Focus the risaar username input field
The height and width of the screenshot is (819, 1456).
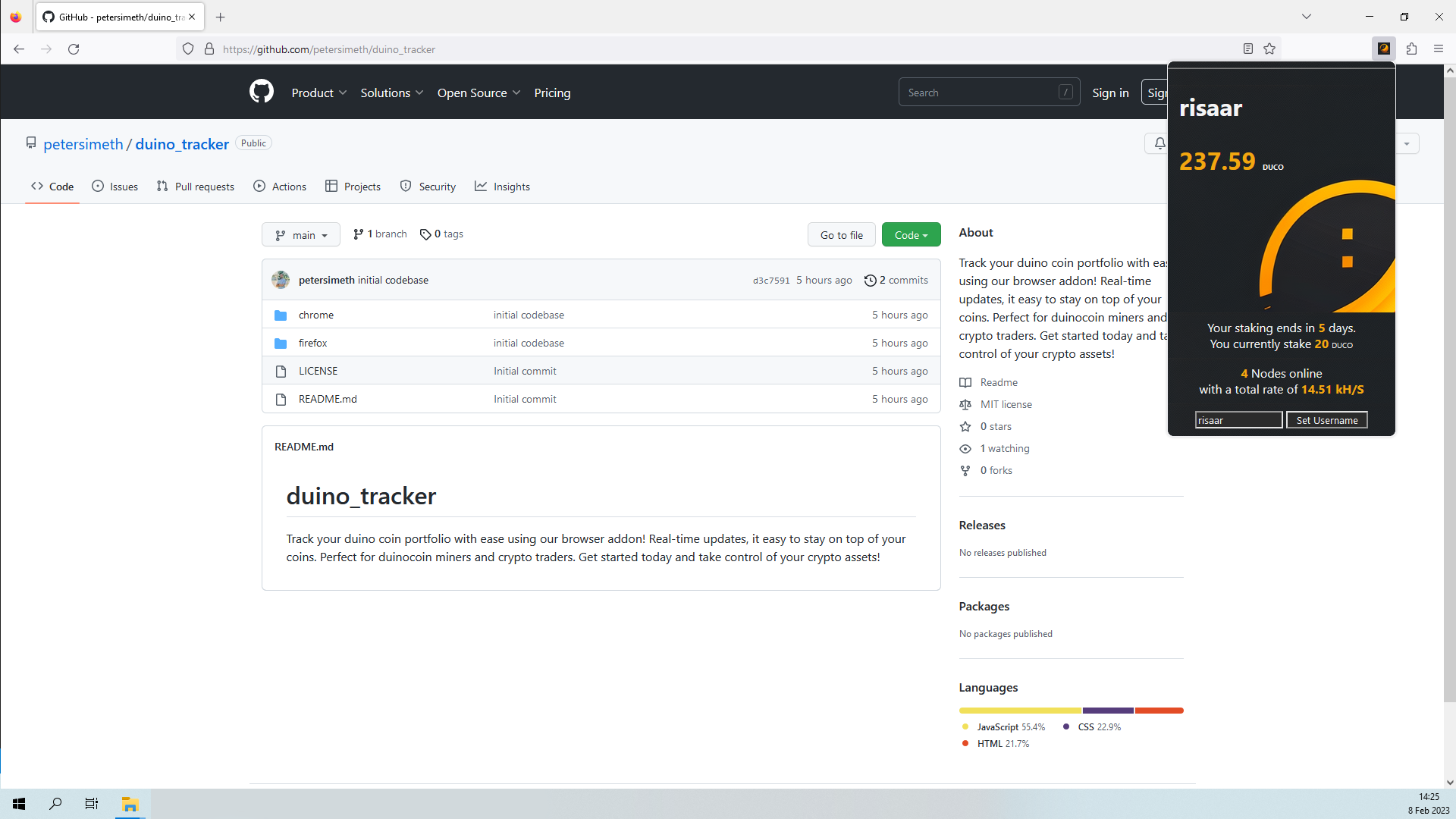click(1238, 420)
